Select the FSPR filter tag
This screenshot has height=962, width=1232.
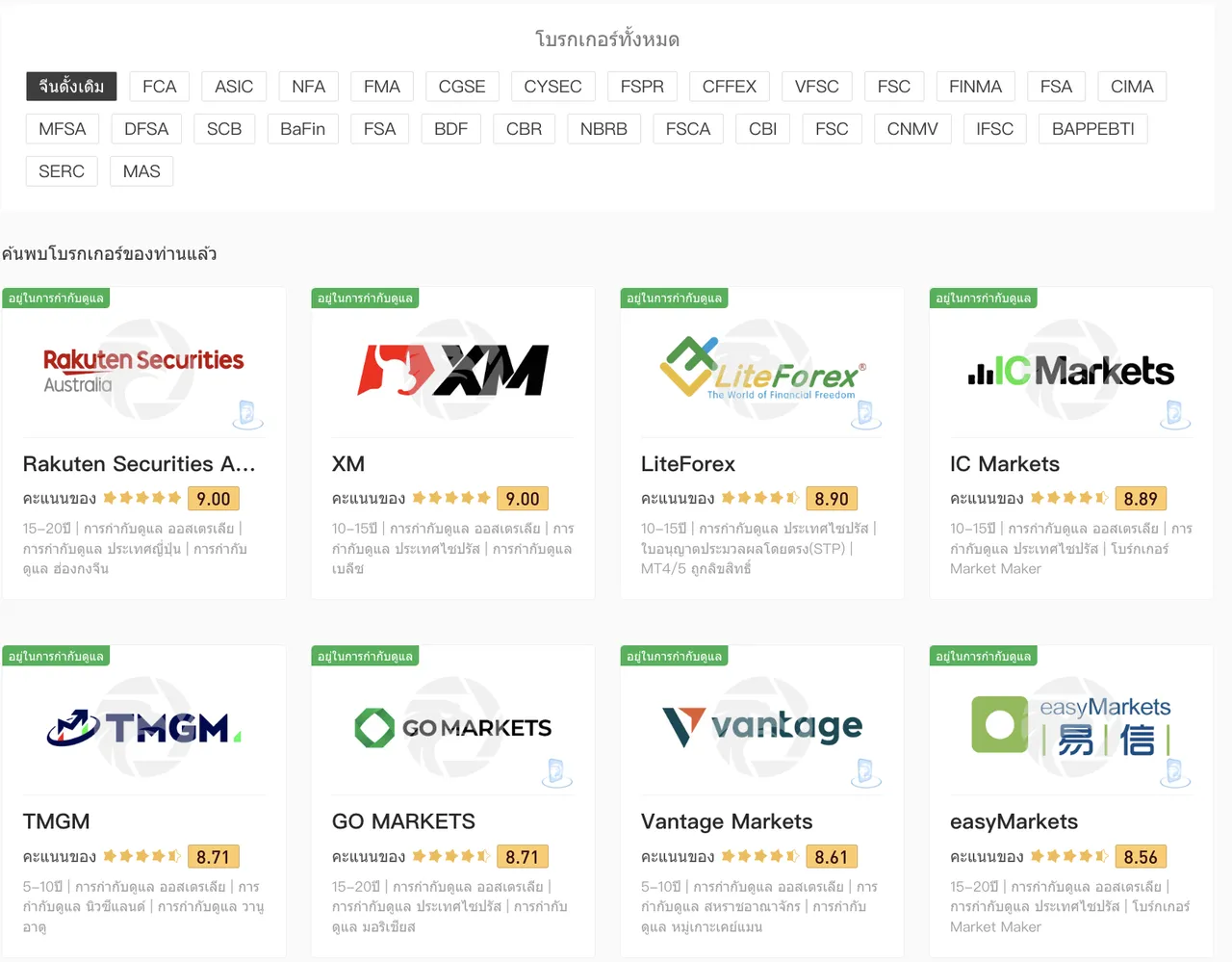(642, 87)
